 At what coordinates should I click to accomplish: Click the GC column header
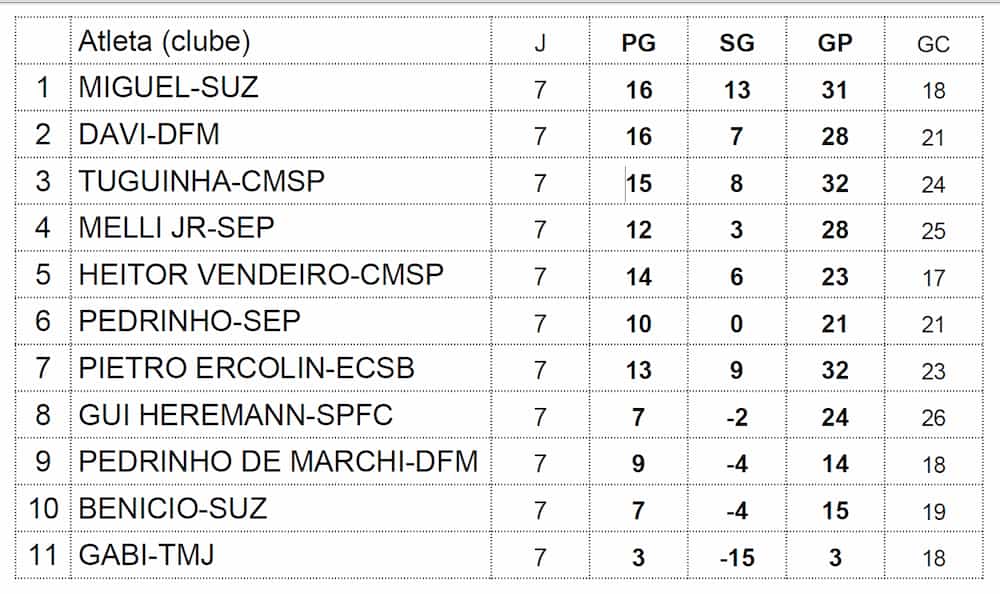[x=933, y=44]
